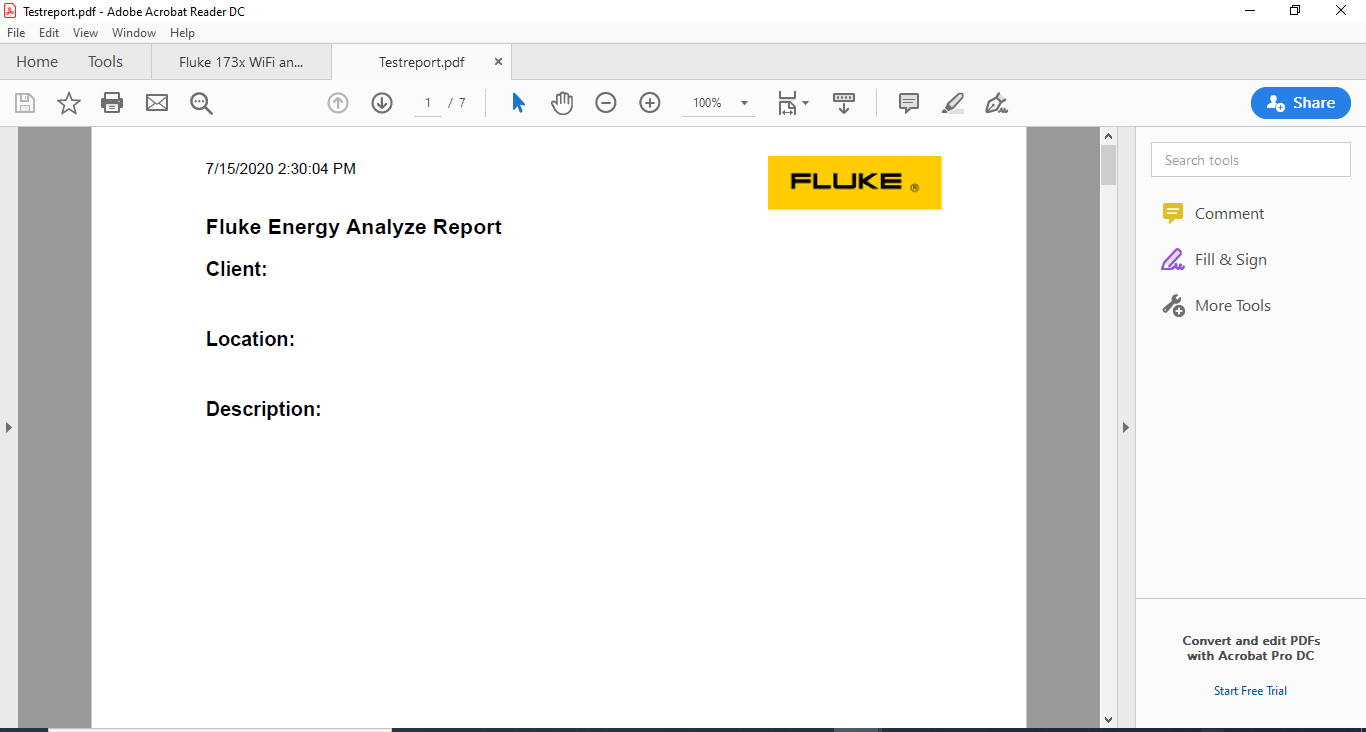Screen dimensions: 1366x732
Task: Open the File menu
Action: point(16,33)
